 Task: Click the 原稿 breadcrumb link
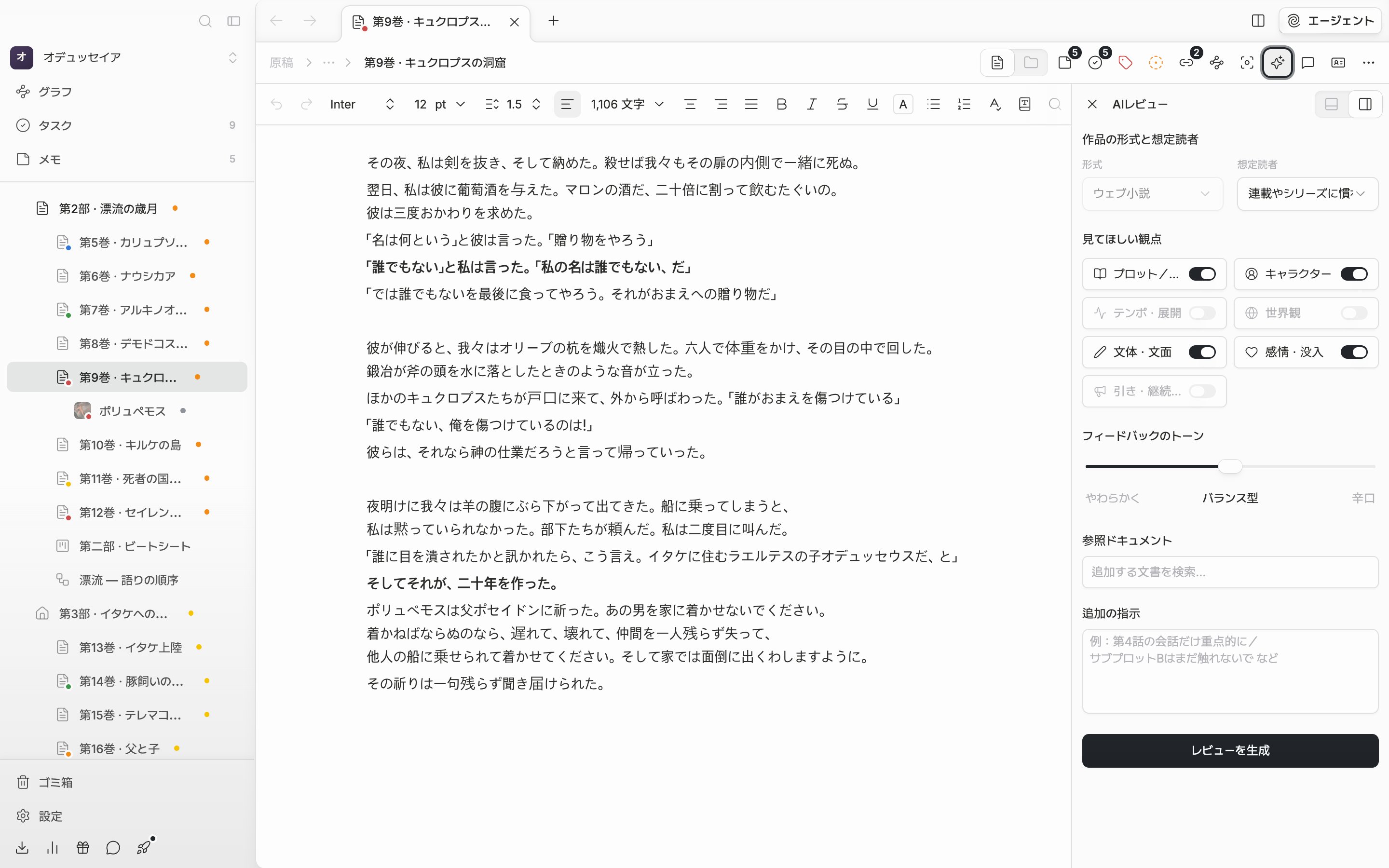(x=281, y=62)
